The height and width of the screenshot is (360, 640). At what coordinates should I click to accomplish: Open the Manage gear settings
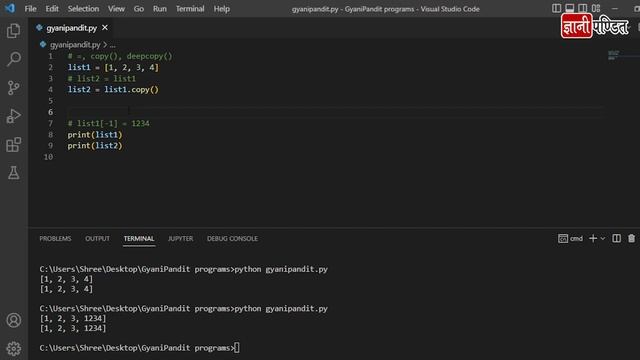point(13,349)
